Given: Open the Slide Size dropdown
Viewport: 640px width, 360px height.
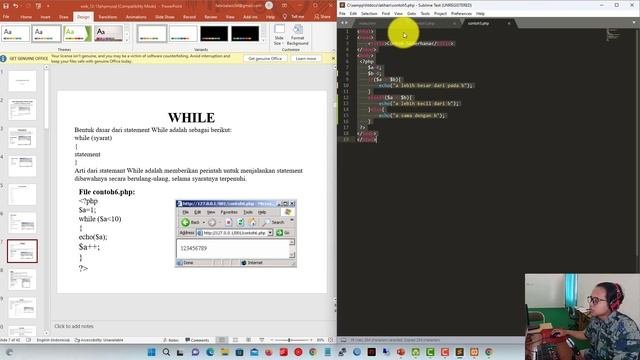Looking at the screenshot, I should coord(279,35).
